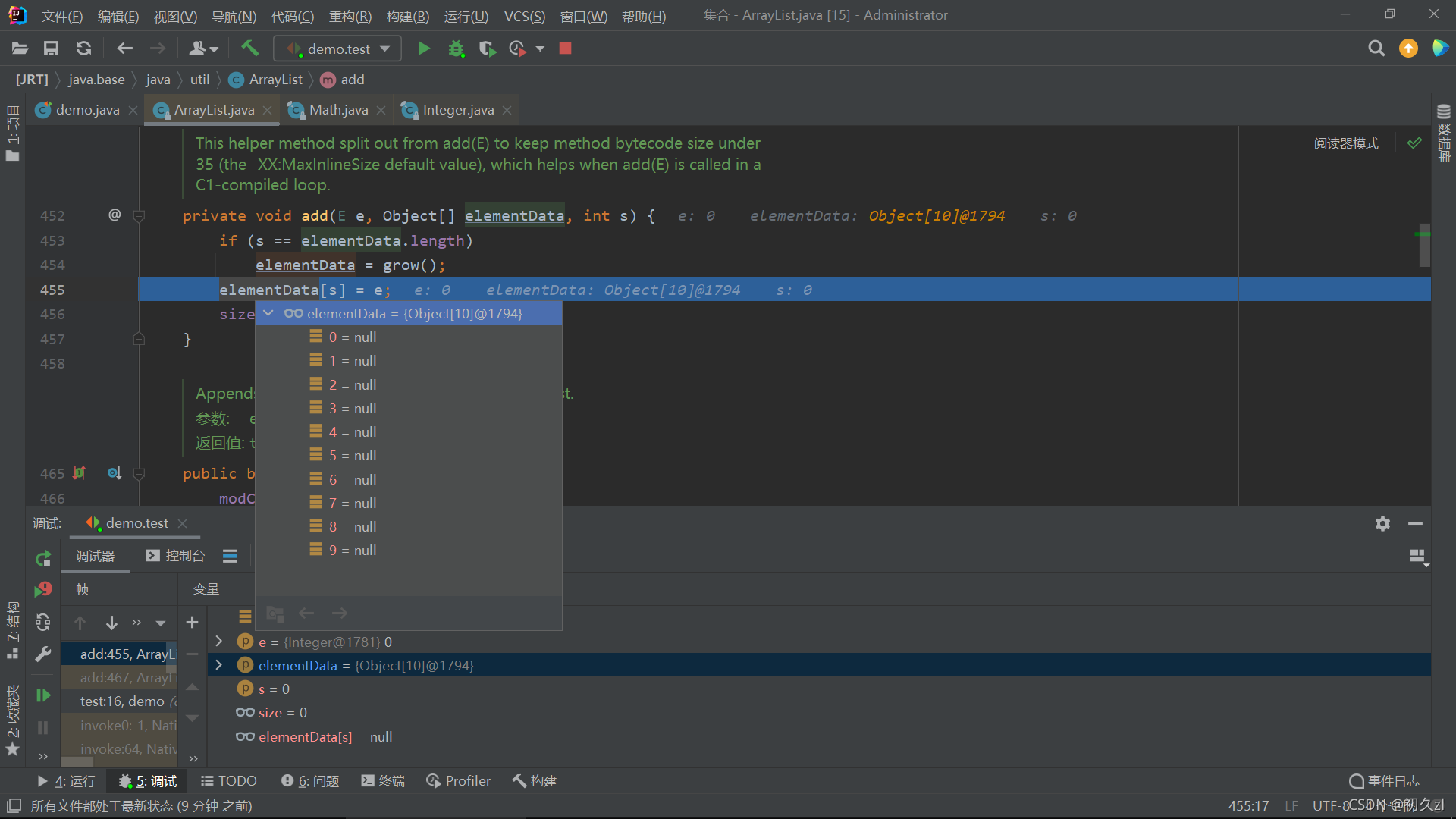Open the dropdown arrow next to the profile icon

[x=540, y=49]
